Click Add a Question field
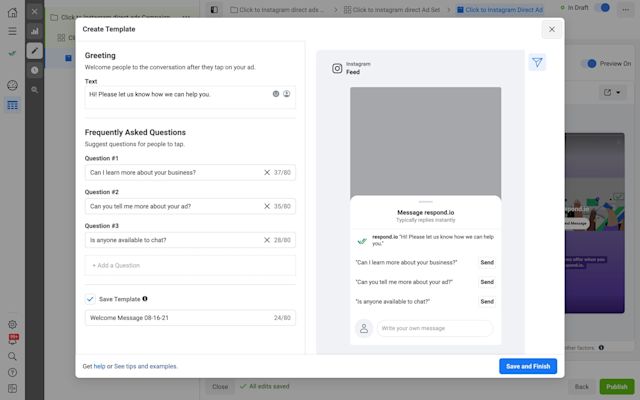Image resolution: width=640 pixels, height=400 pixels. click(x=190, y=266)
